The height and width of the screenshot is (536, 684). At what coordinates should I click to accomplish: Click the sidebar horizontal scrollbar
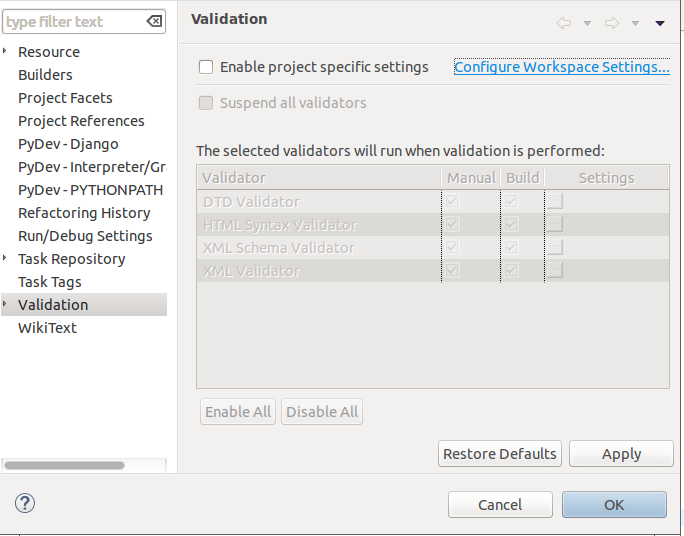pyautogui.click(x=66, y=466)
